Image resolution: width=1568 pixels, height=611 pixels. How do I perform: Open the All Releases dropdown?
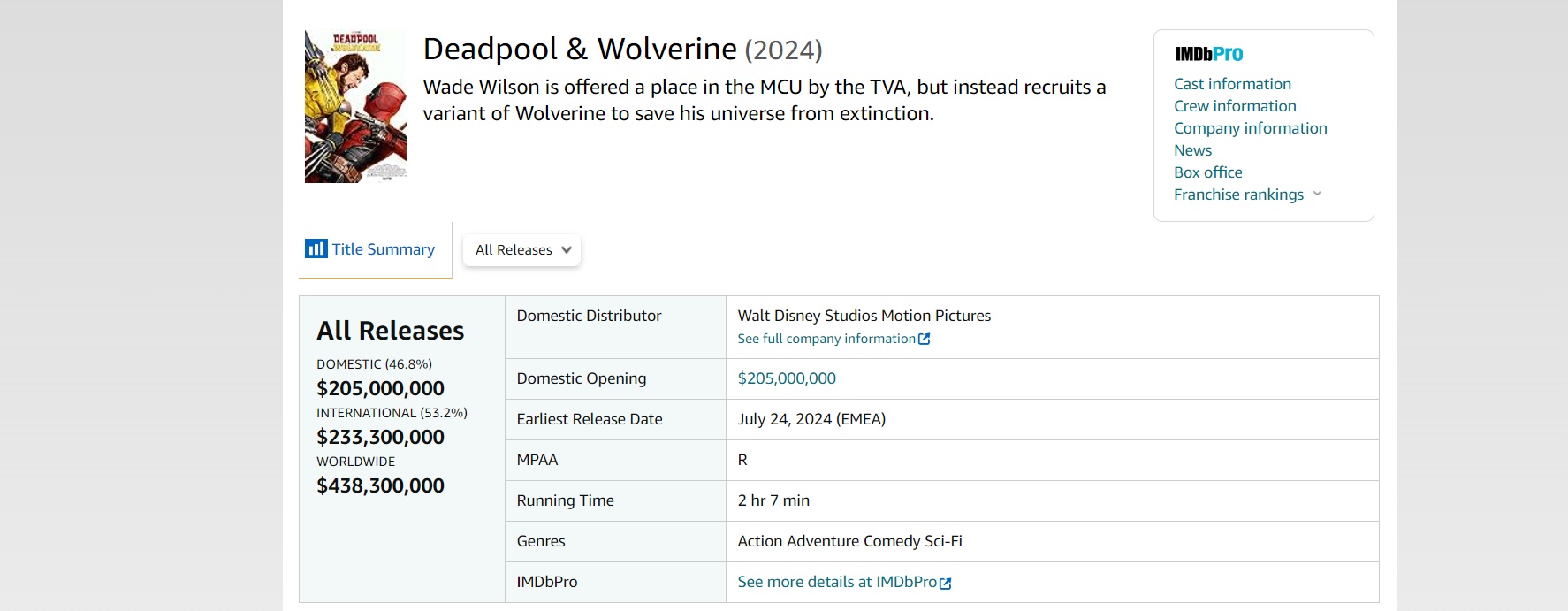coord(522,250)
